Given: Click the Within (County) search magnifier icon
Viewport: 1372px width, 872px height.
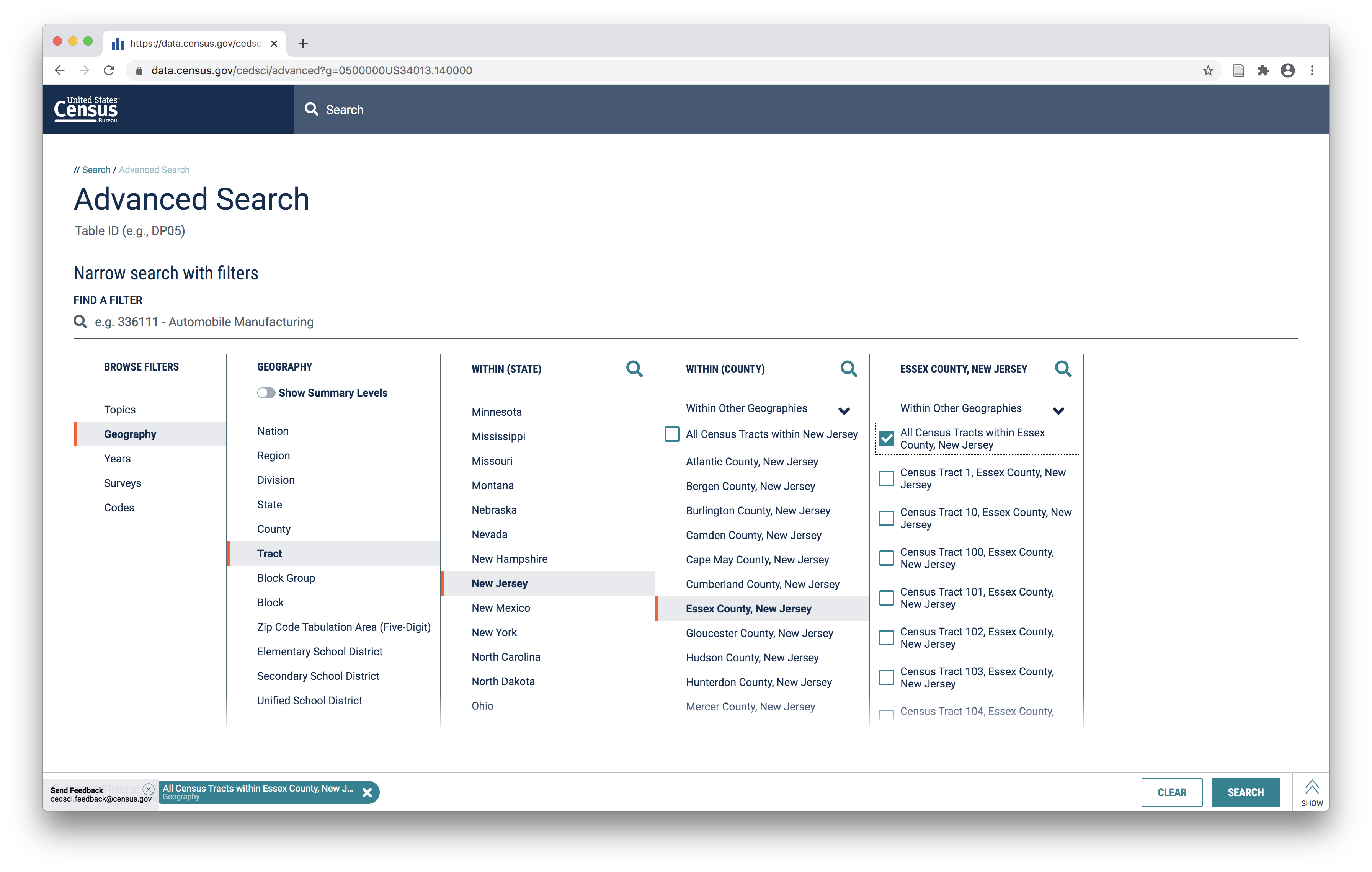Looking at the screenshot, I should pyautogui.click(x=848, y=369).
